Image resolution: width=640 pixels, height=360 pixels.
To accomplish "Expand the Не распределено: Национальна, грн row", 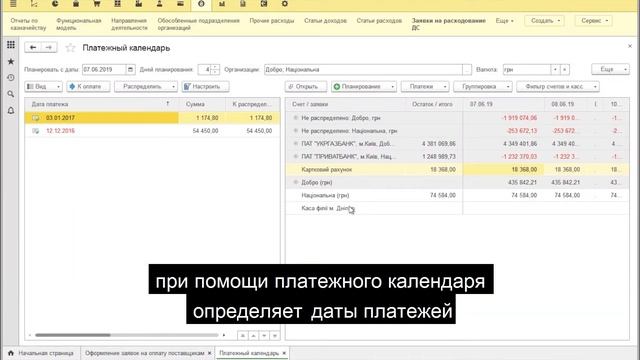I will coord(296,131).
